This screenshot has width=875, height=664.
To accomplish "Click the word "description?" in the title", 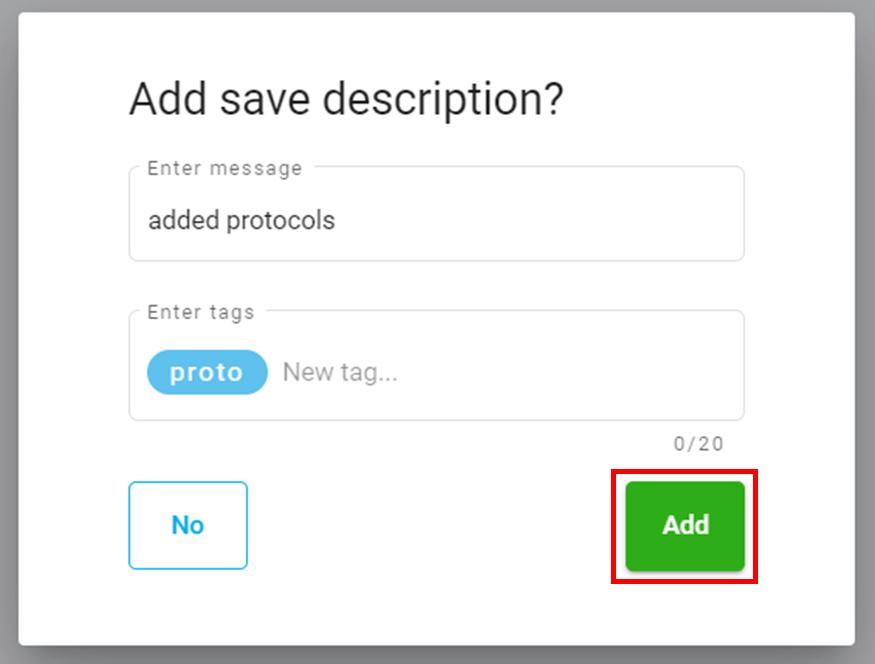I will point(466,100).
